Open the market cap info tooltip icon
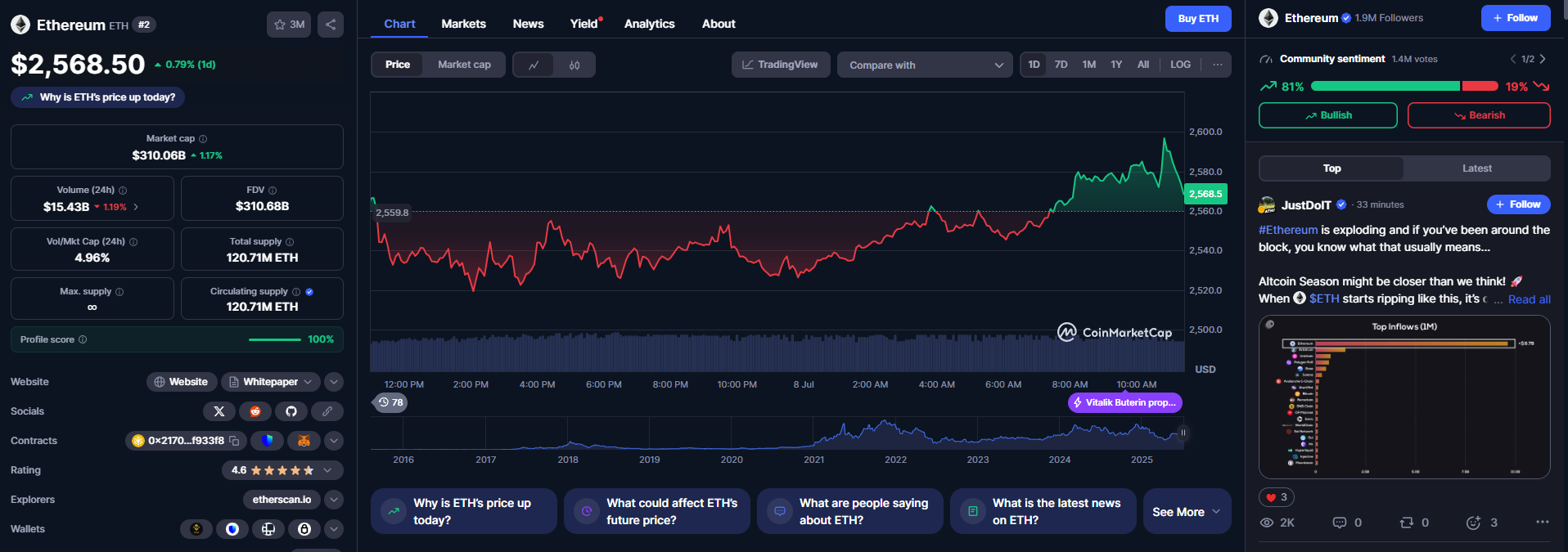The height and width of the screenshot is (552, 1568). click(203, 139)
